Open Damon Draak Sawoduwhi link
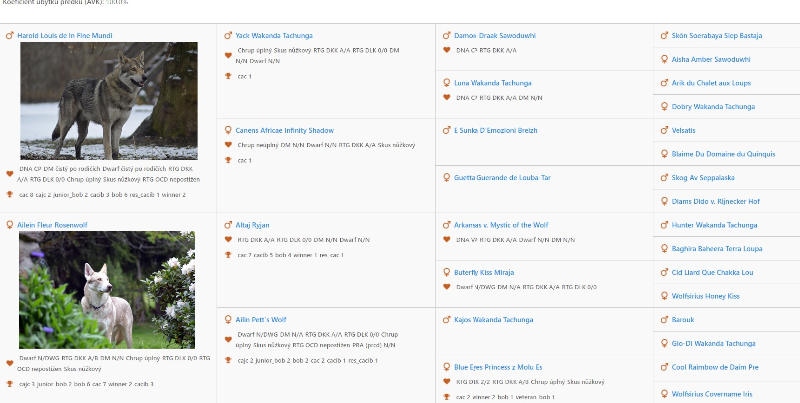800x403 pixels. click(495, 36)
